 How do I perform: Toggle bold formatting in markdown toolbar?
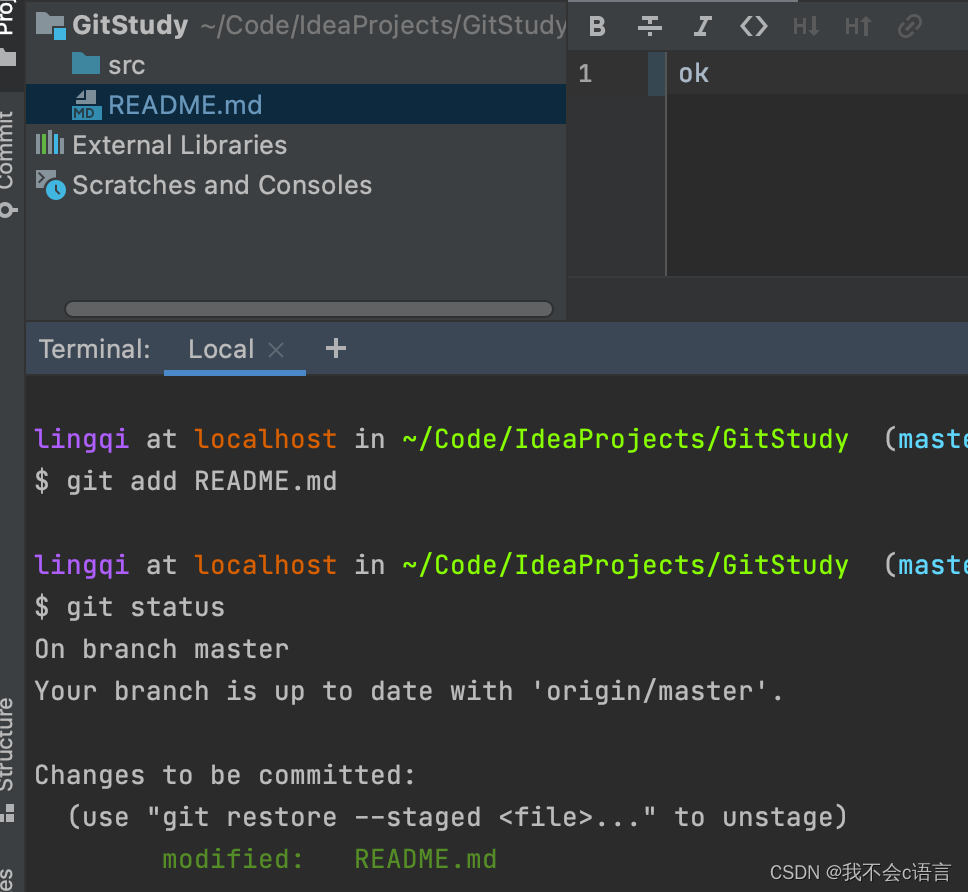597,26
